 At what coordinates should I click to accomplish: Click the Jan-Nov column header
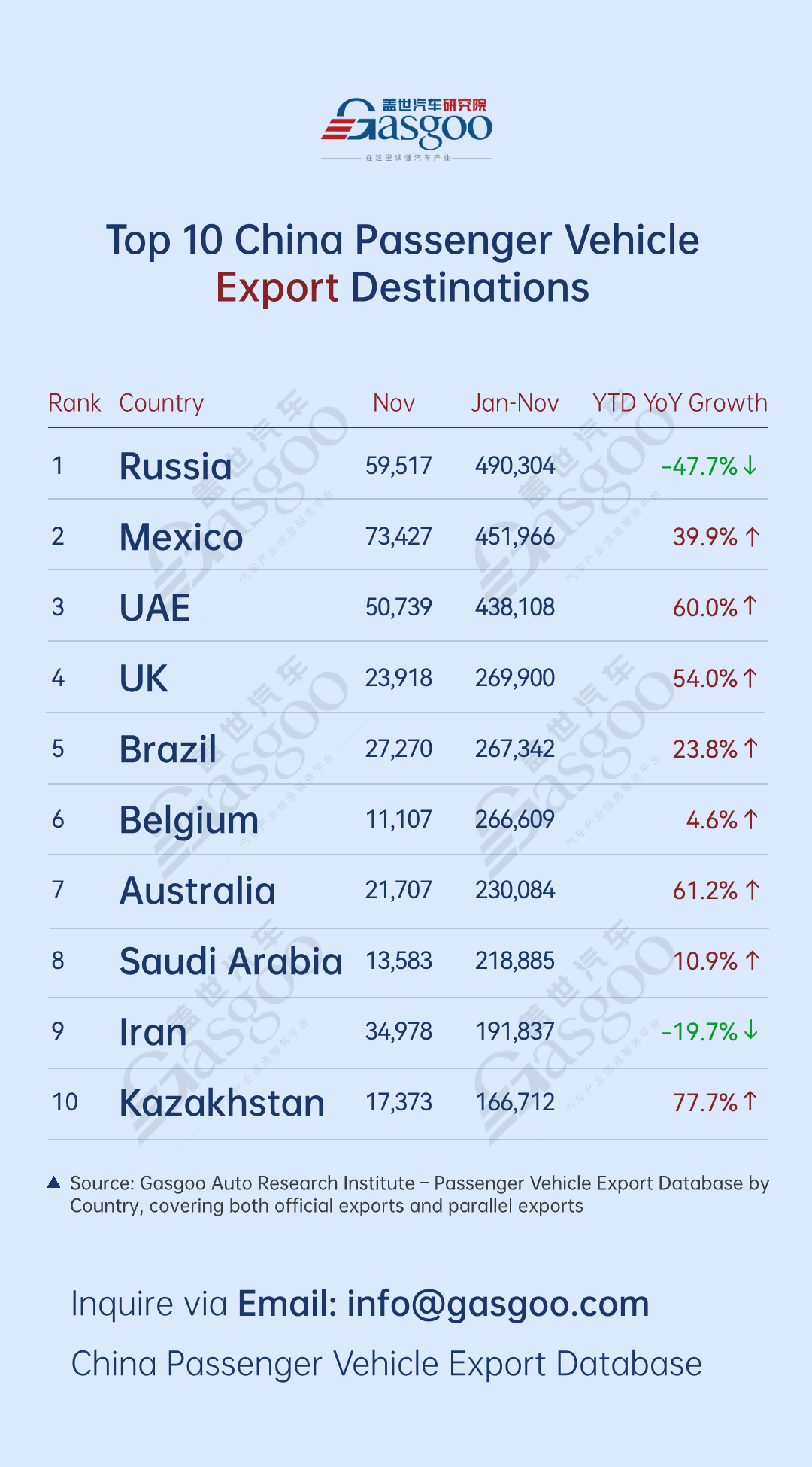click(515, 403)
